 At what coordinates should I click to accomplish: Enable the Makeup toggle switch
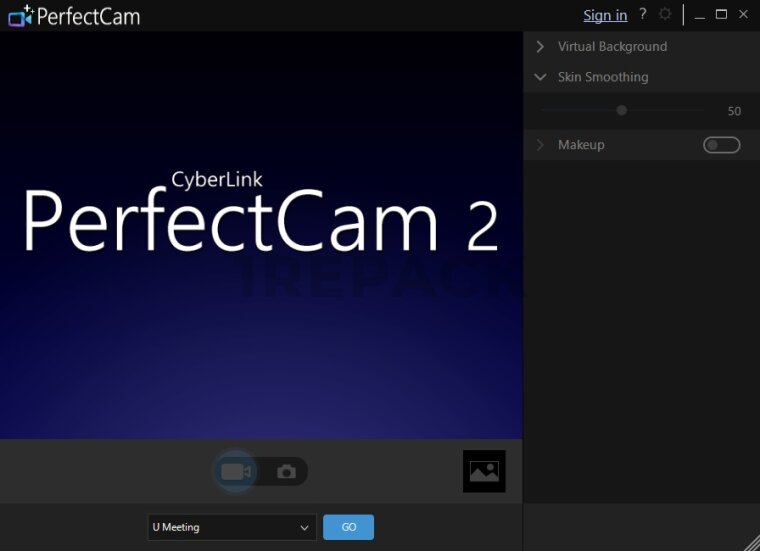coord(721,145)
